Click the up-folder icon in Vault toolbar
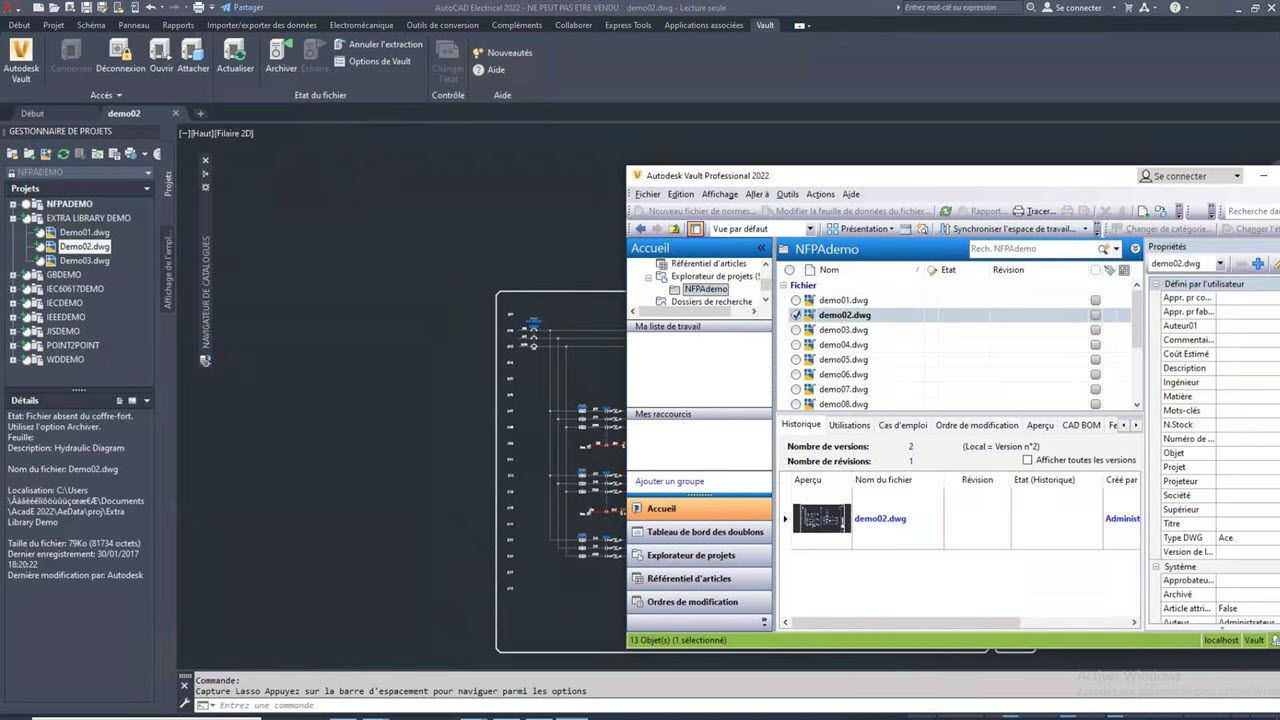Image resolution: width=1280 pixels, height=720 pixels. (x=675, y=229)
